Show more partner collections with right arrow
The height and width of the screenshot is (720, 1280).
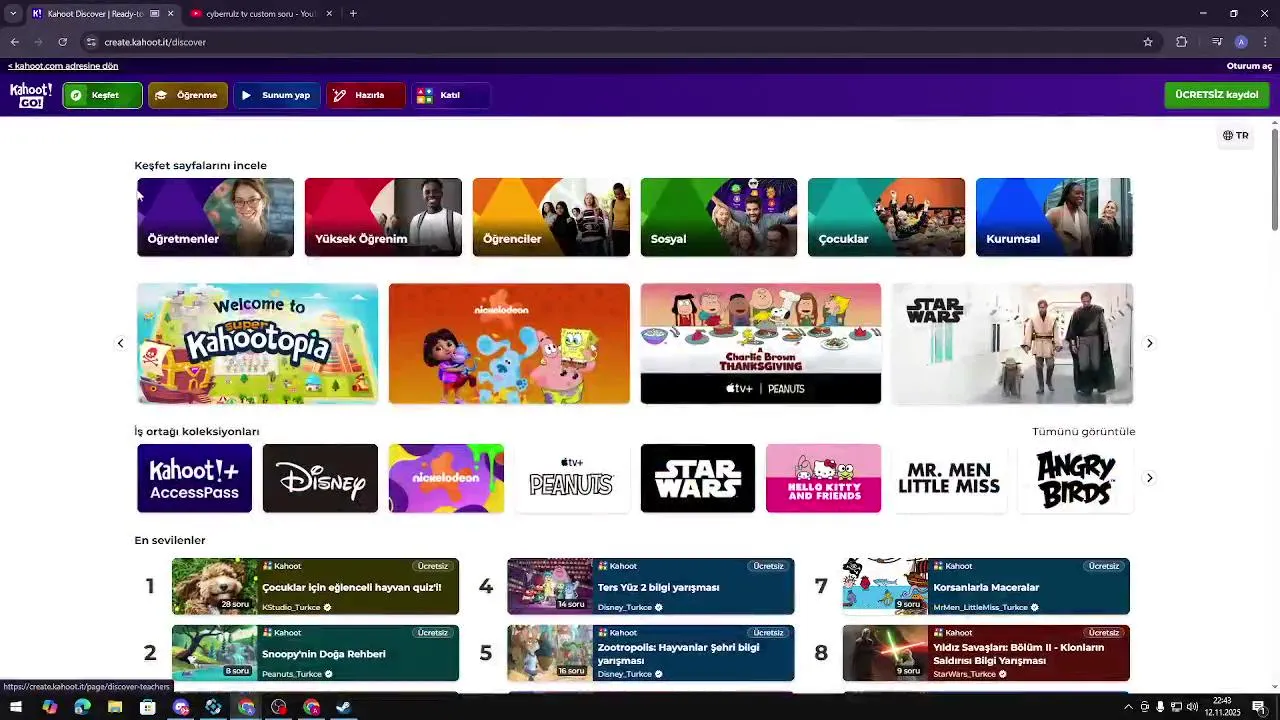click(1149, 478)
